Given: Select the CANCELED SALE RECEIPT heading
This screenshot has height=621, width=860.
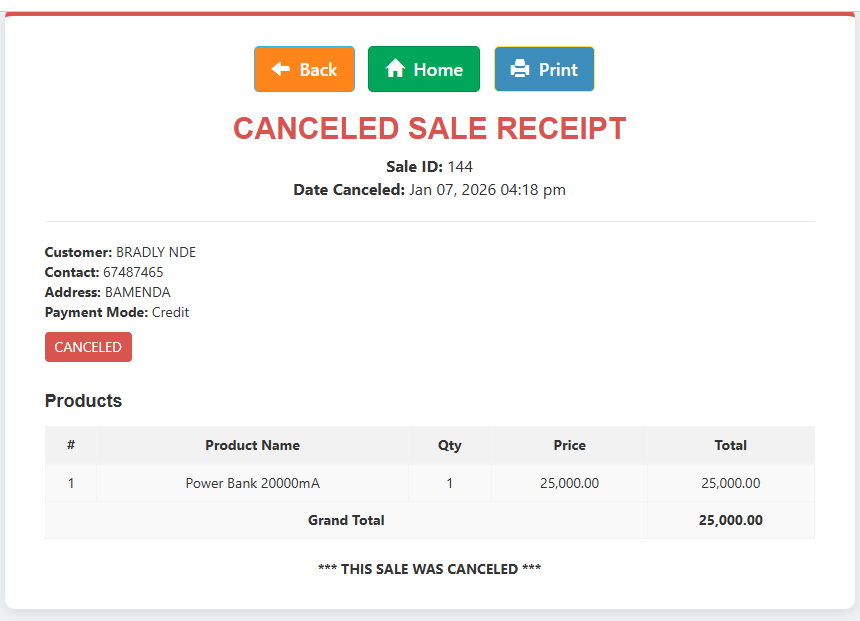Looking at the screenshot, I should pos(429,128).
